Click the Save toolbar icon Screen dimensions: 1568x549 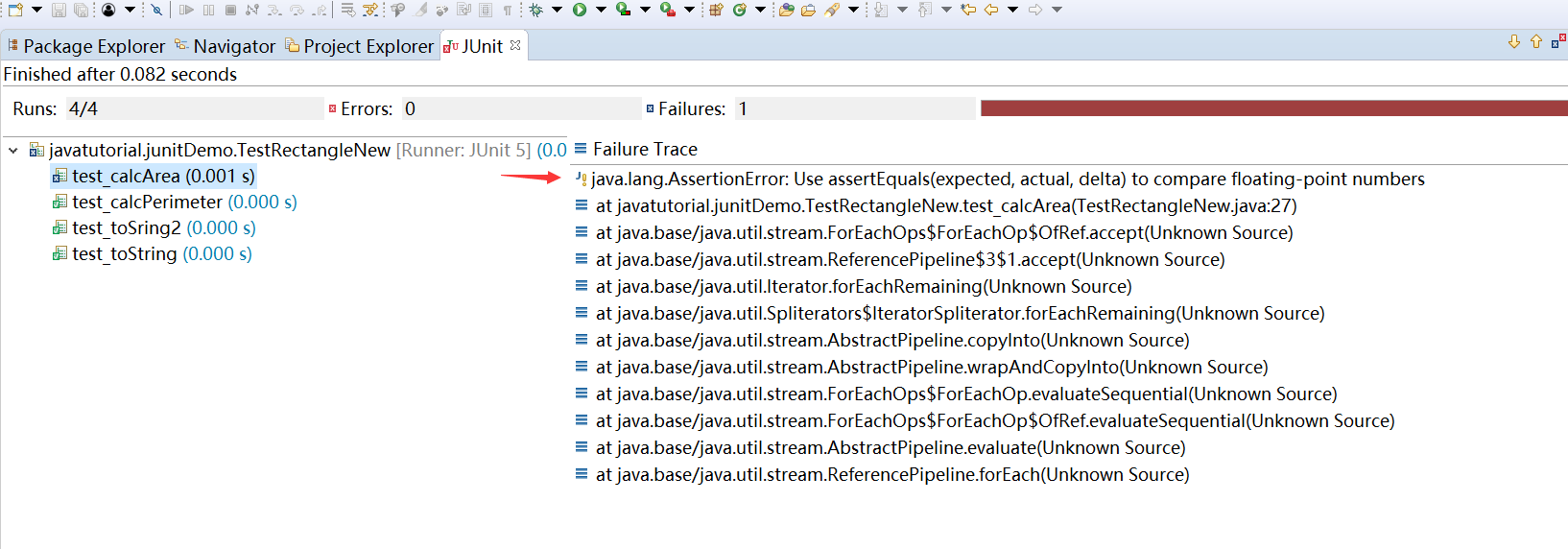pos(59,10)
